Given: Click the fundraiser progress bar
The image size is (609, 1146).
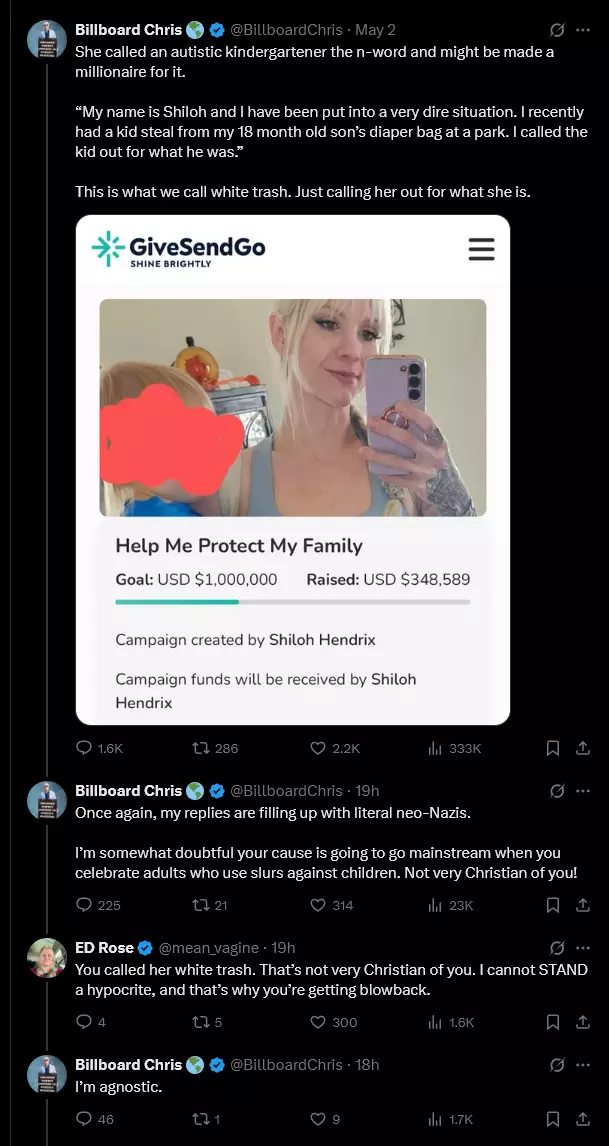Looking at the screenshot, I should 292,602.
